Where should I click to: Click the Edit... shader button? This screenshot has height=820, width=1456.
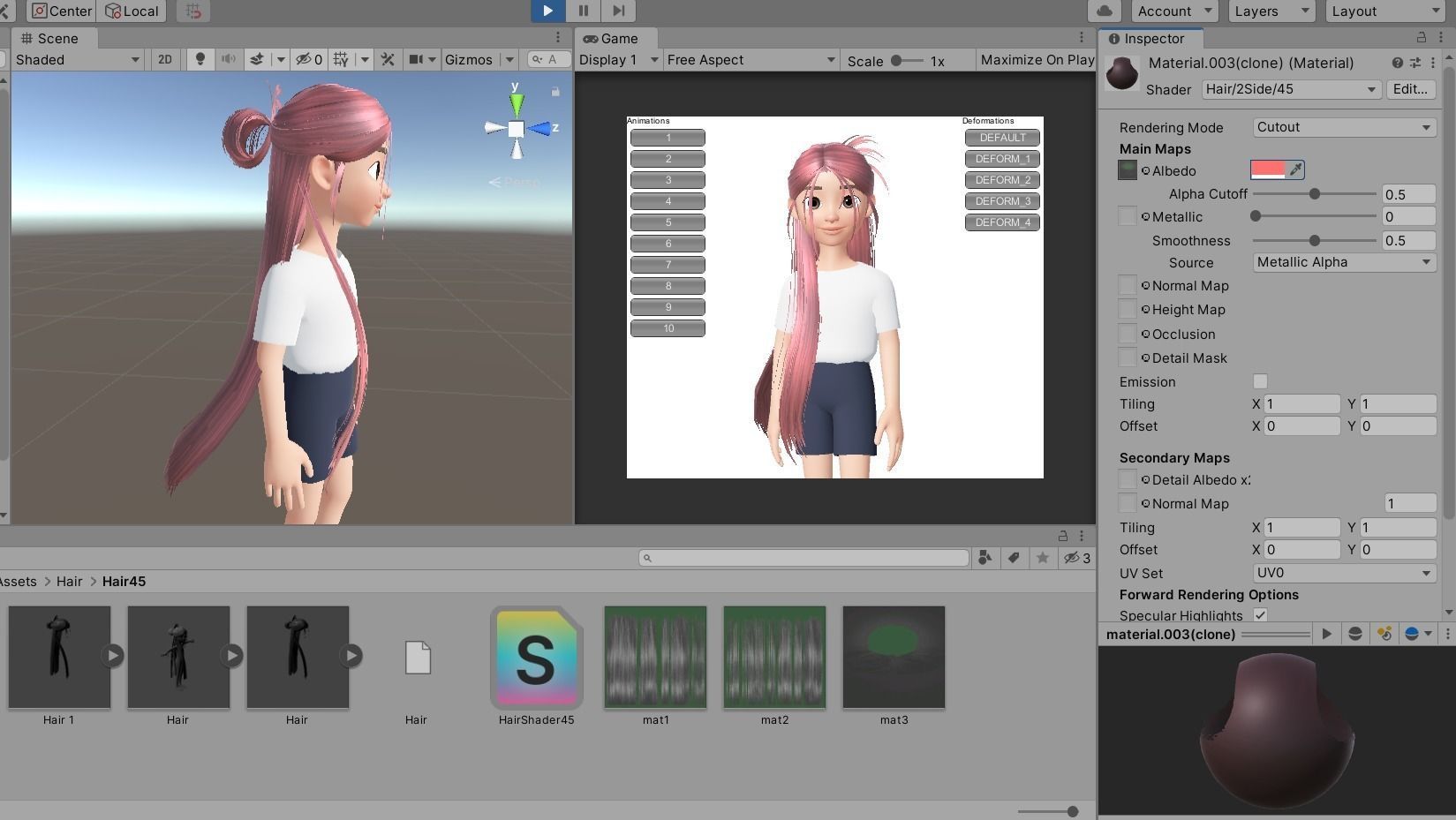click(1410, 89)
